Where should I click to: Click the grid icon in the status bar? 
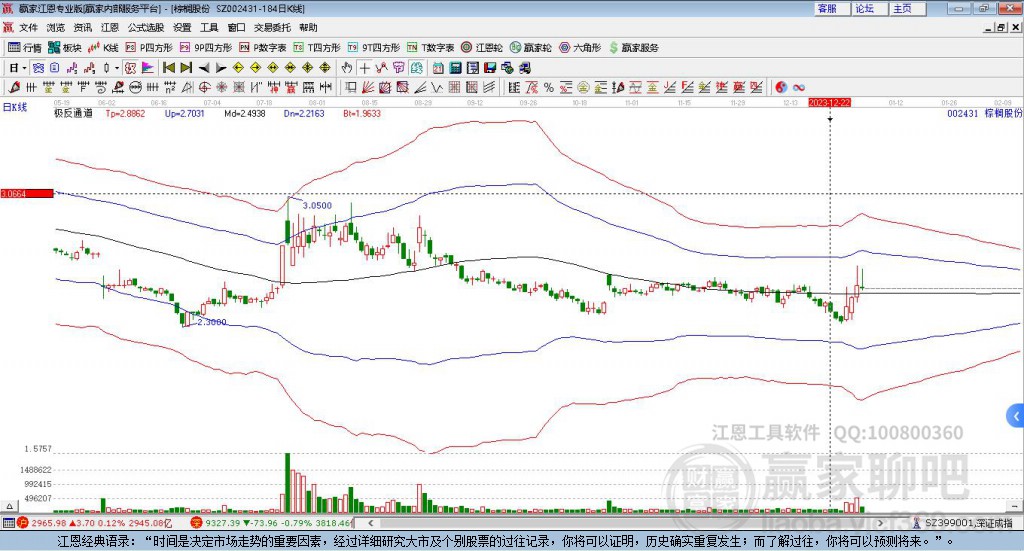(8, 523)
